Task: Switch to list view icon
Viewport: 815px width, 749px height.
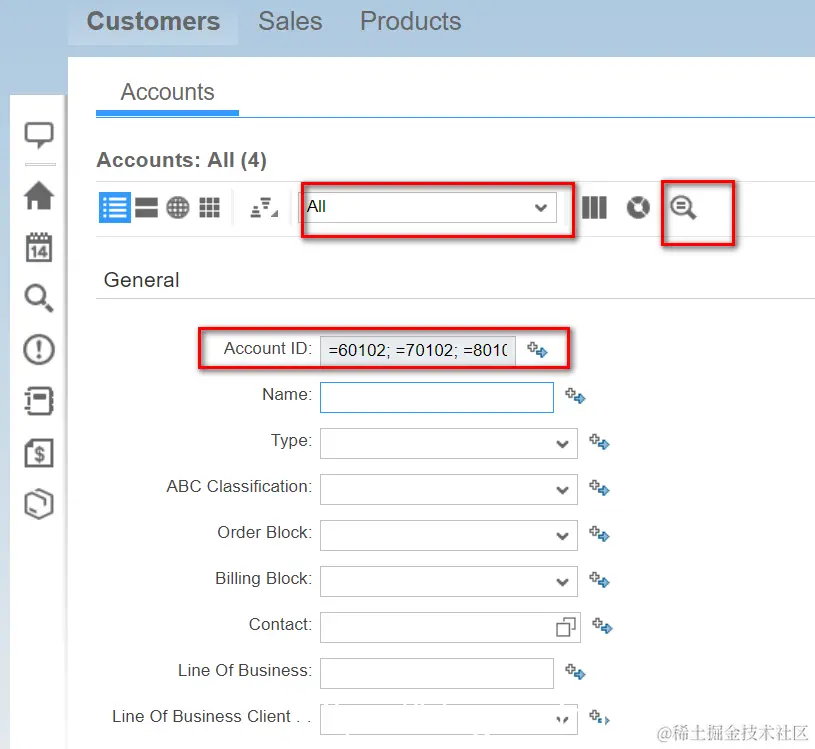Action: click(115, 207)
